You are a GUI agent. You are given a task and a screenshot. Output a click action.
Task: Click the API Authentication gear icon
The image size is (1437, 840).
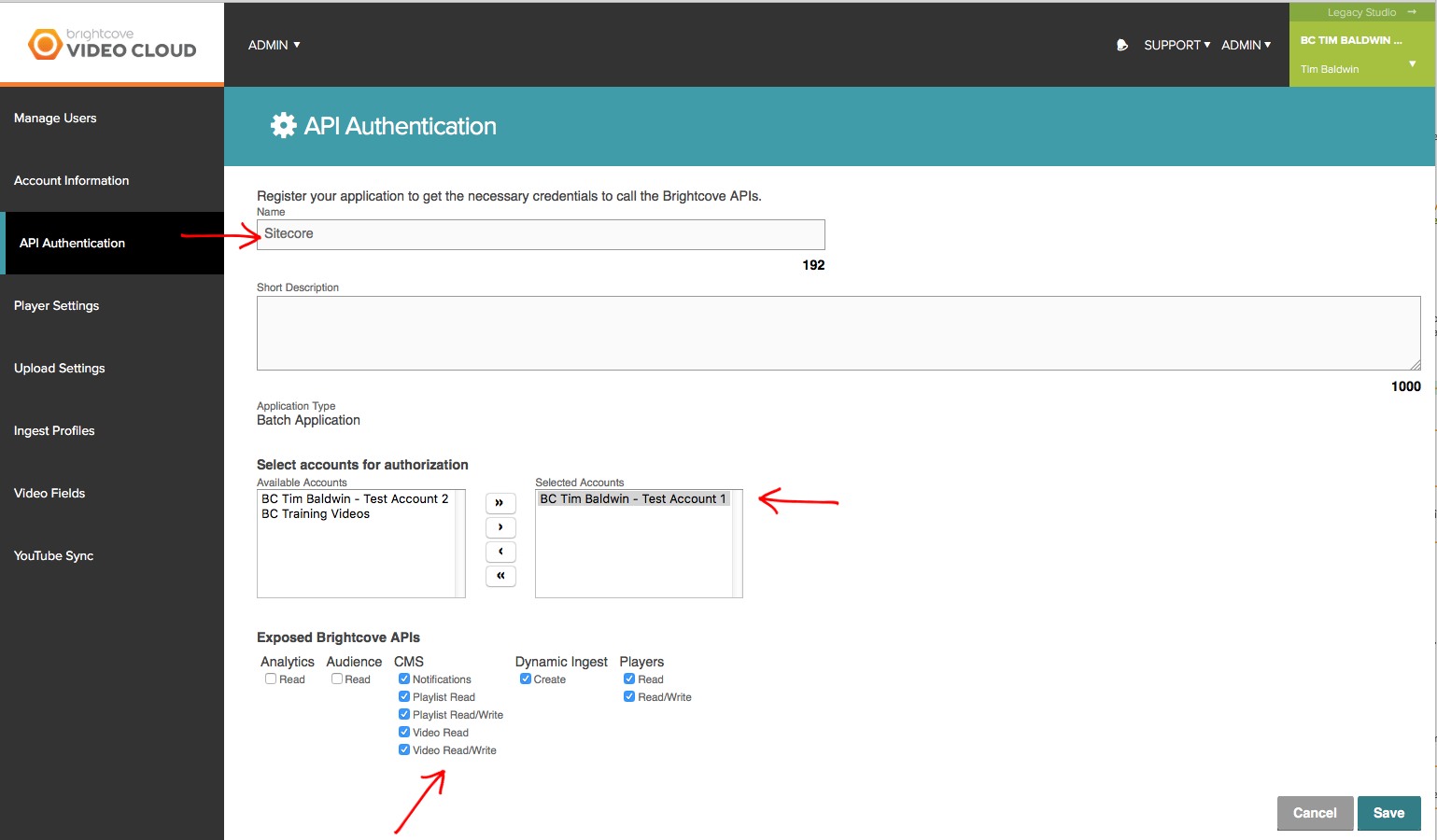point(284,125)
